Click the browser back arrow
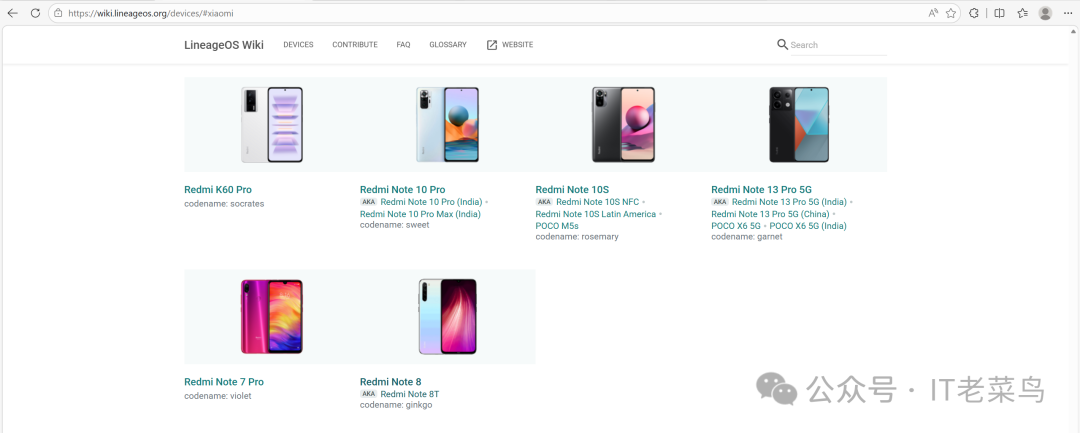The width and height of the screenshot is (1080, 433). [13, 13]
